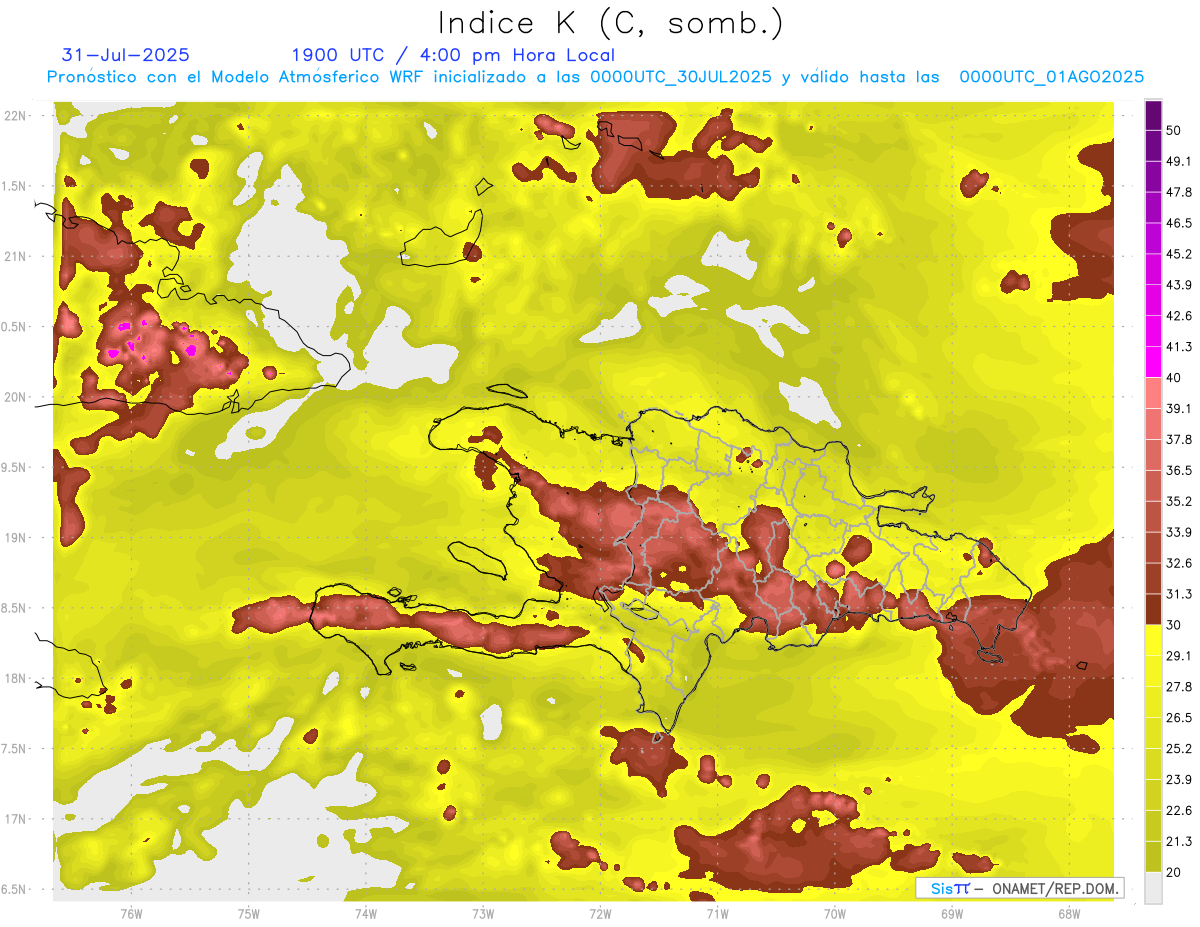Click the olive swatch between 20 and 21.3

[1153, 857]
